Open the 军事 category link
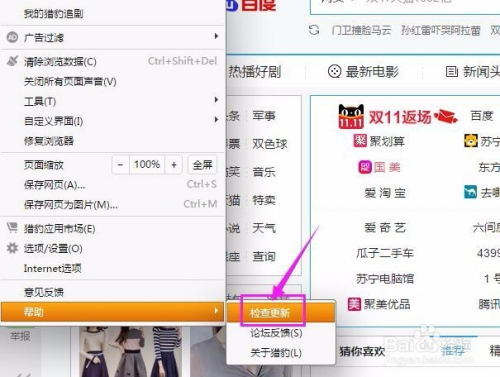This screenshot has height=377, width=500. 264,116
